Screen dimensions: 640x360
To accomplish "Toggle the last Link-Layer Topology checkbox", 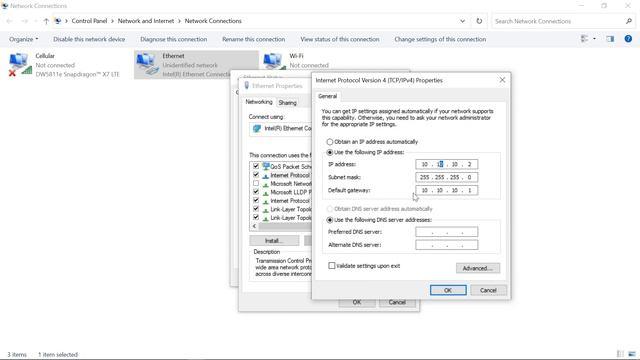I will 256,218.
